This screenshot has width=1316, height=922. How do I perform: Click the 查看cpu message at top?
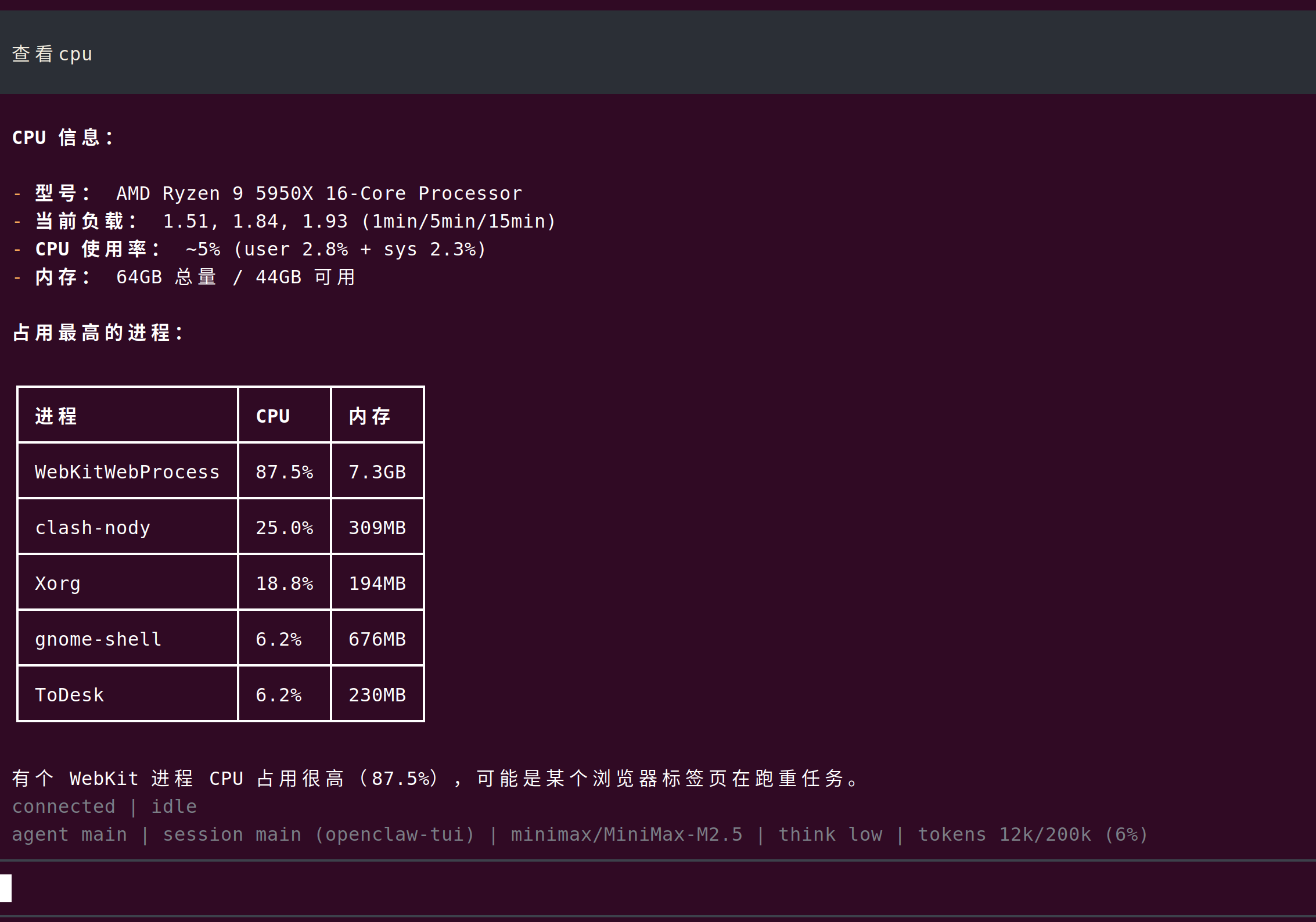(51, 54)
